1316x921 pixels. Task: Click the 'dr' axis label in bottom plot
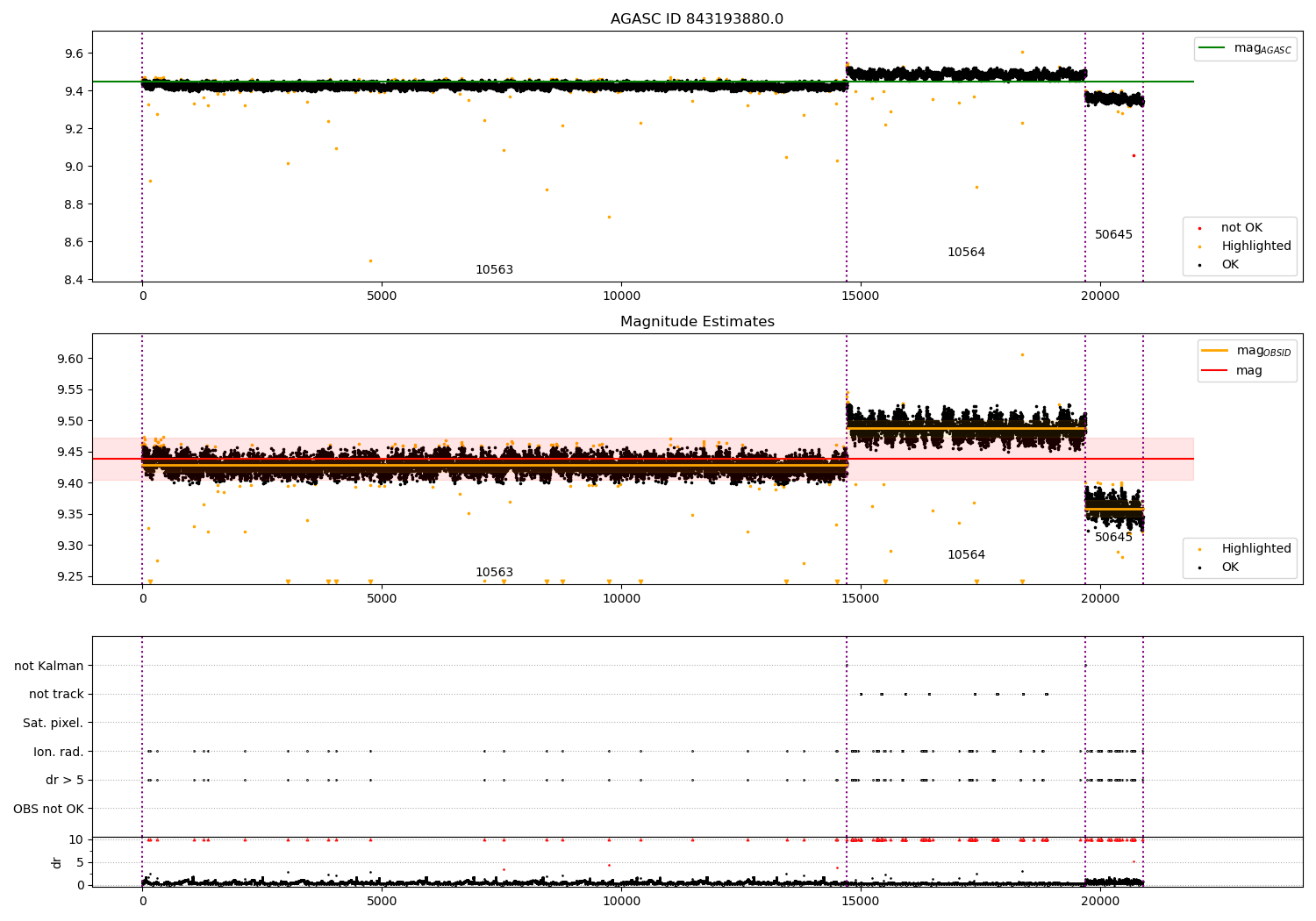click(x=57, y=863)
